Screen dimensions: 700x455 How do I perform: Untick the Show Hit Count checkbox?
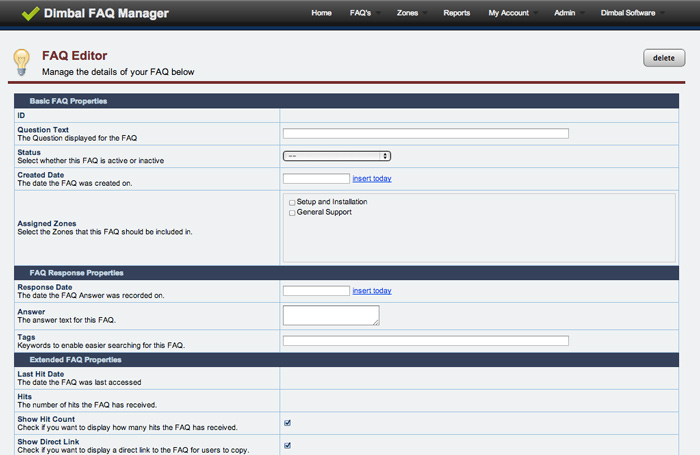(288, 423)
